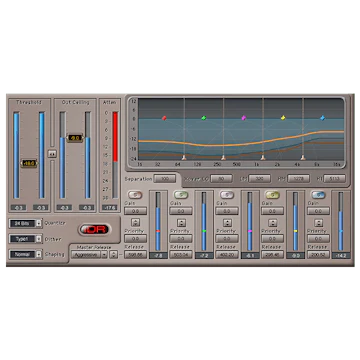
Task: Solo the green low-mid band
Action: 181,195
